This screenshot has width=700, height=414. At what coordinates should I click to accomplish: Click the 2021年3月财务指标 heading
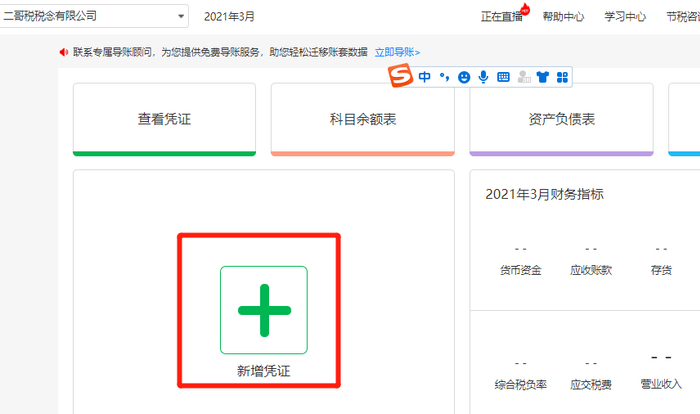tap(544, 194)
